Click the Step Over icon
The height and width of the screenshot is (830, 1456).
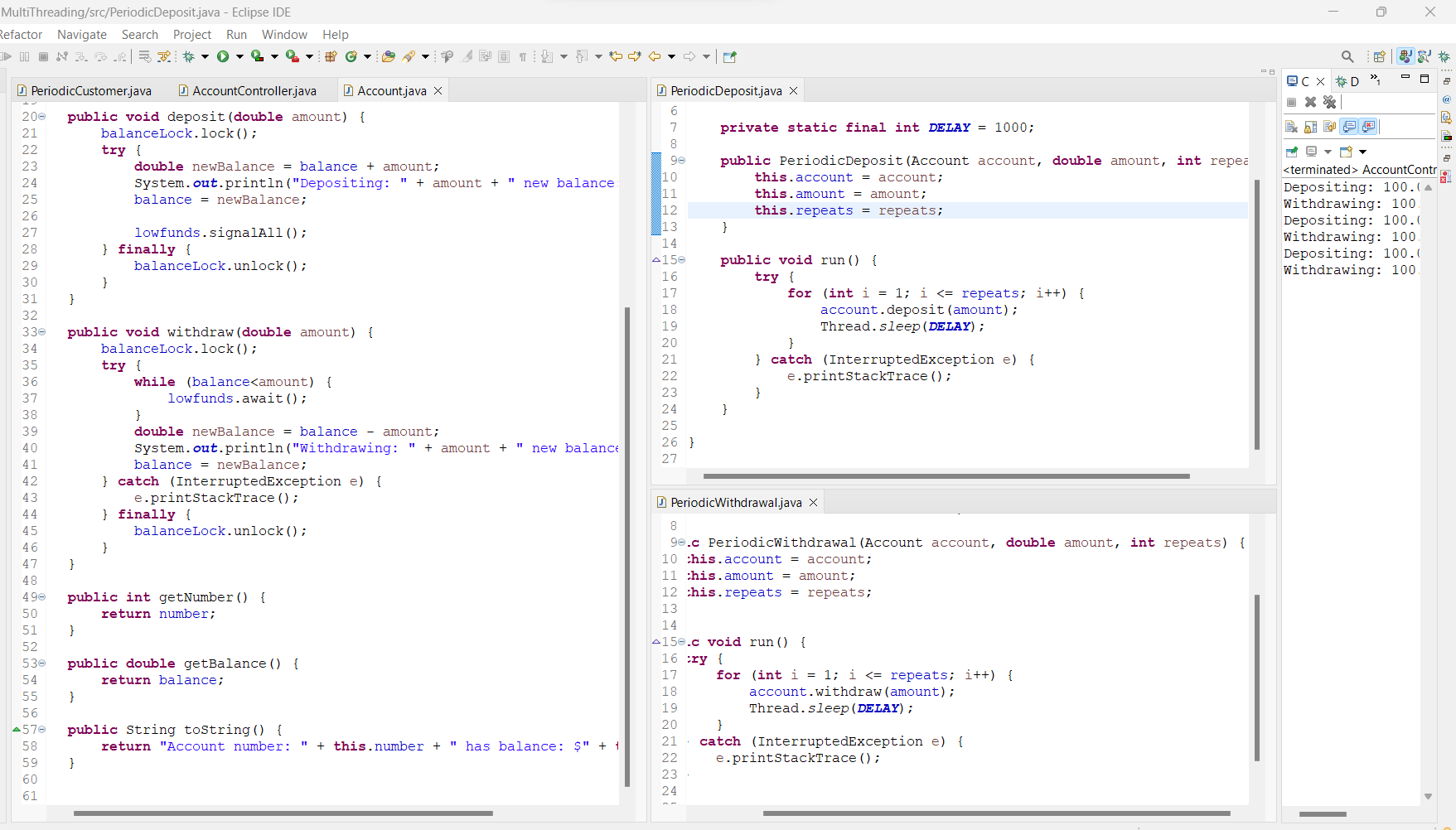pyautogui.click(x=100, y=56)
